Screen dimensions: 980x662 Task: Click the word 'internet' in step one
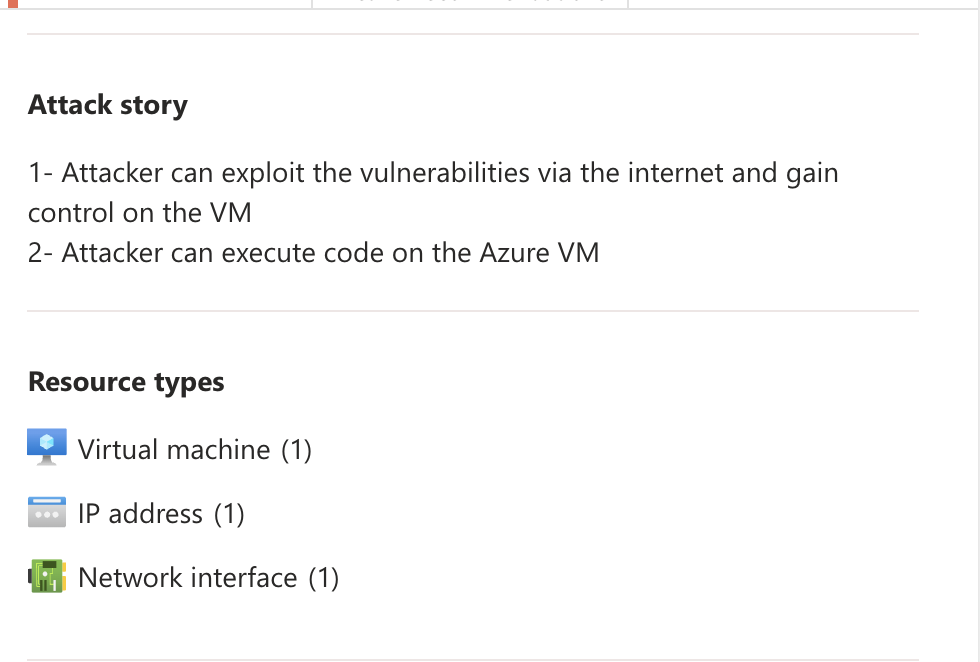point(673,173)
